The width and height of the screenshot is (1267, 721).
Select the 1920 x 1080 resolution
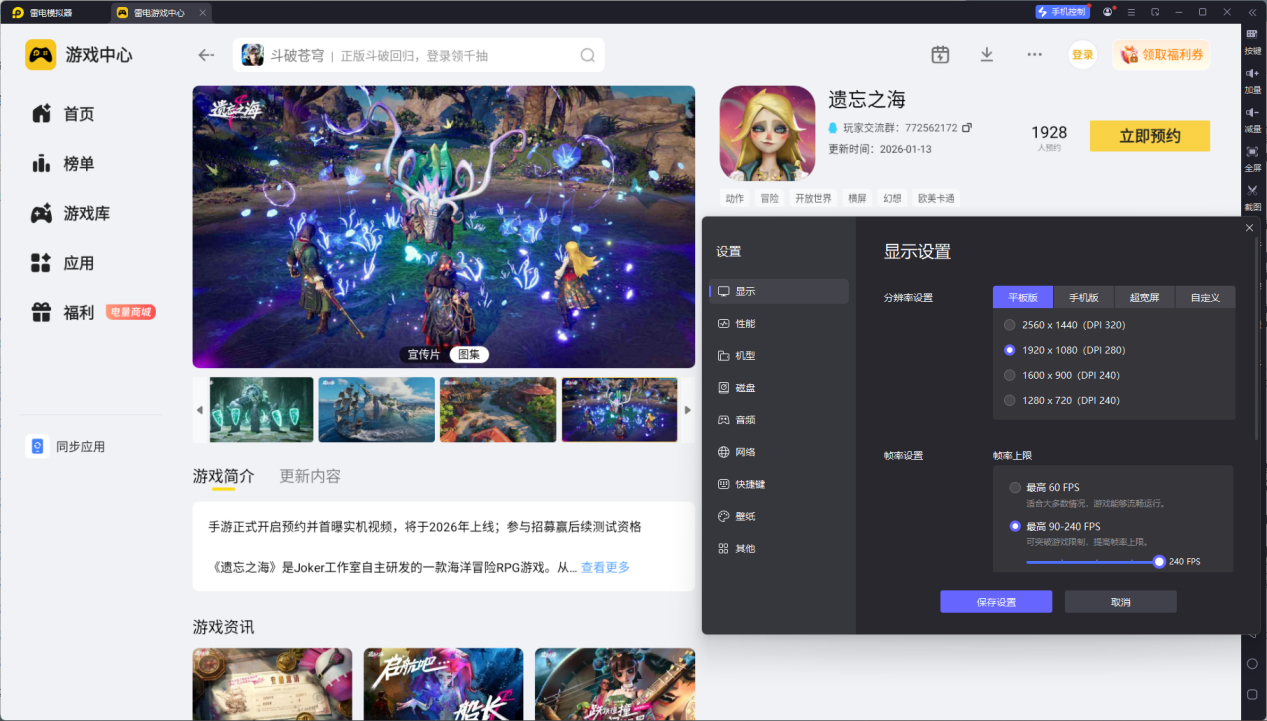click(x=1064, y=350)
